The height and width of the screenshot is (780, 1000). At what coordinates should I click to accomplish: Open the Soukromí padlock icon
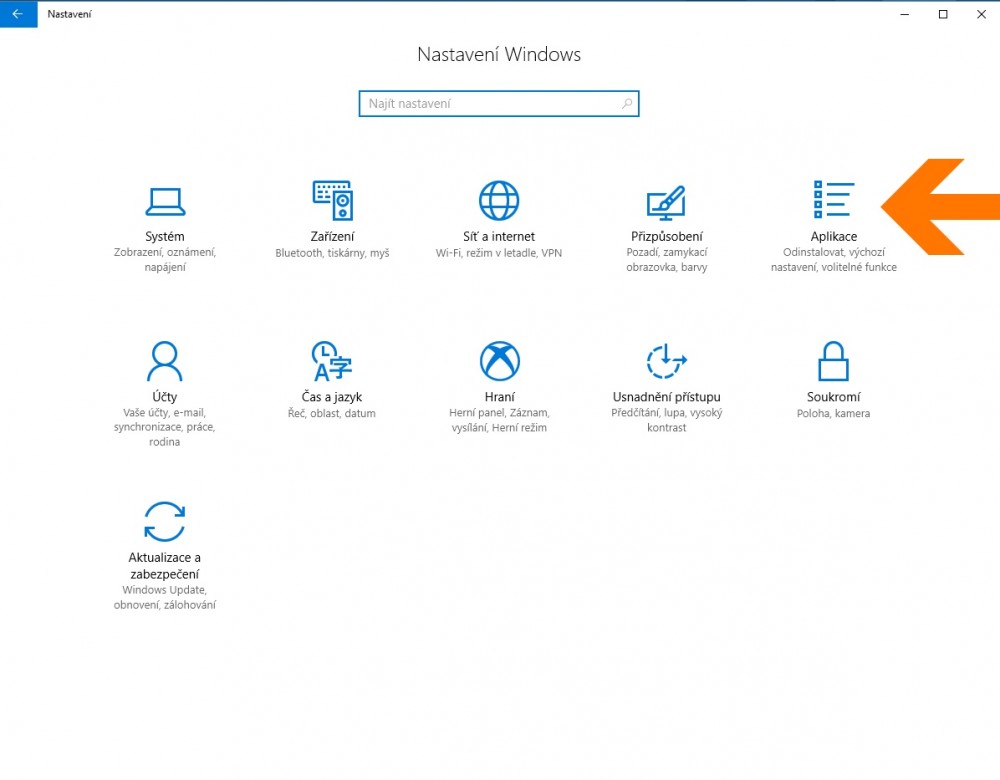[x=833, y=360]
